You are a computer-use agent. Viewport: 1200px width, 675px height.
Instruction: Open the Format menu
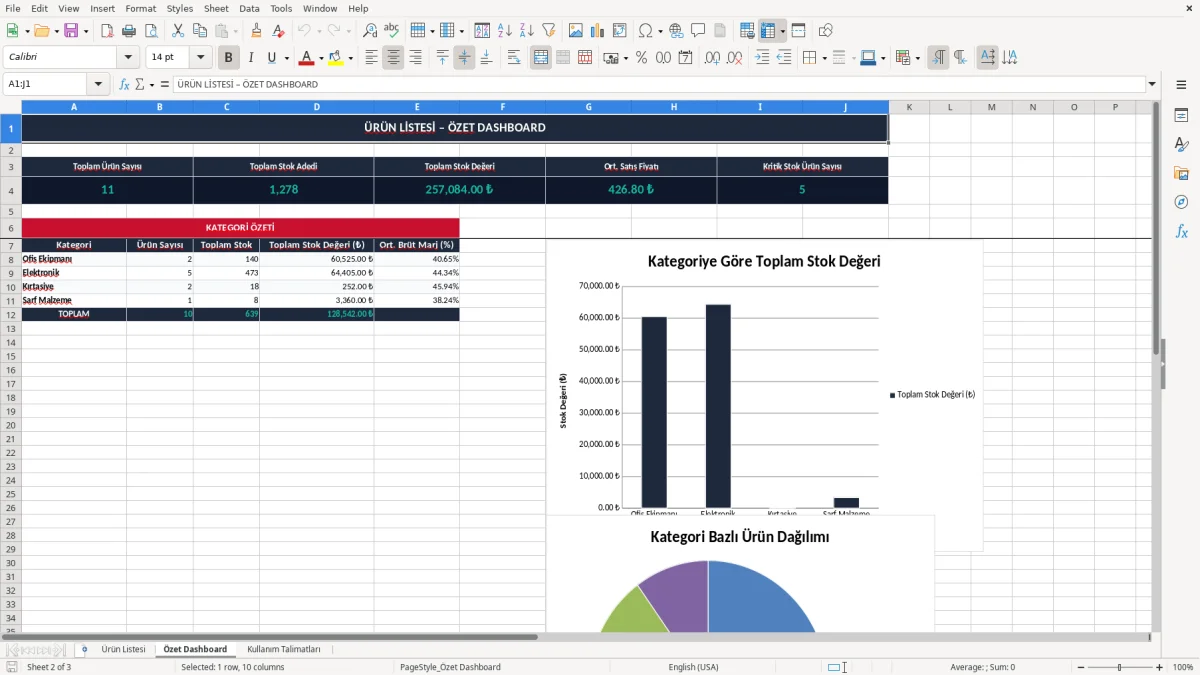tap(141, 8)
